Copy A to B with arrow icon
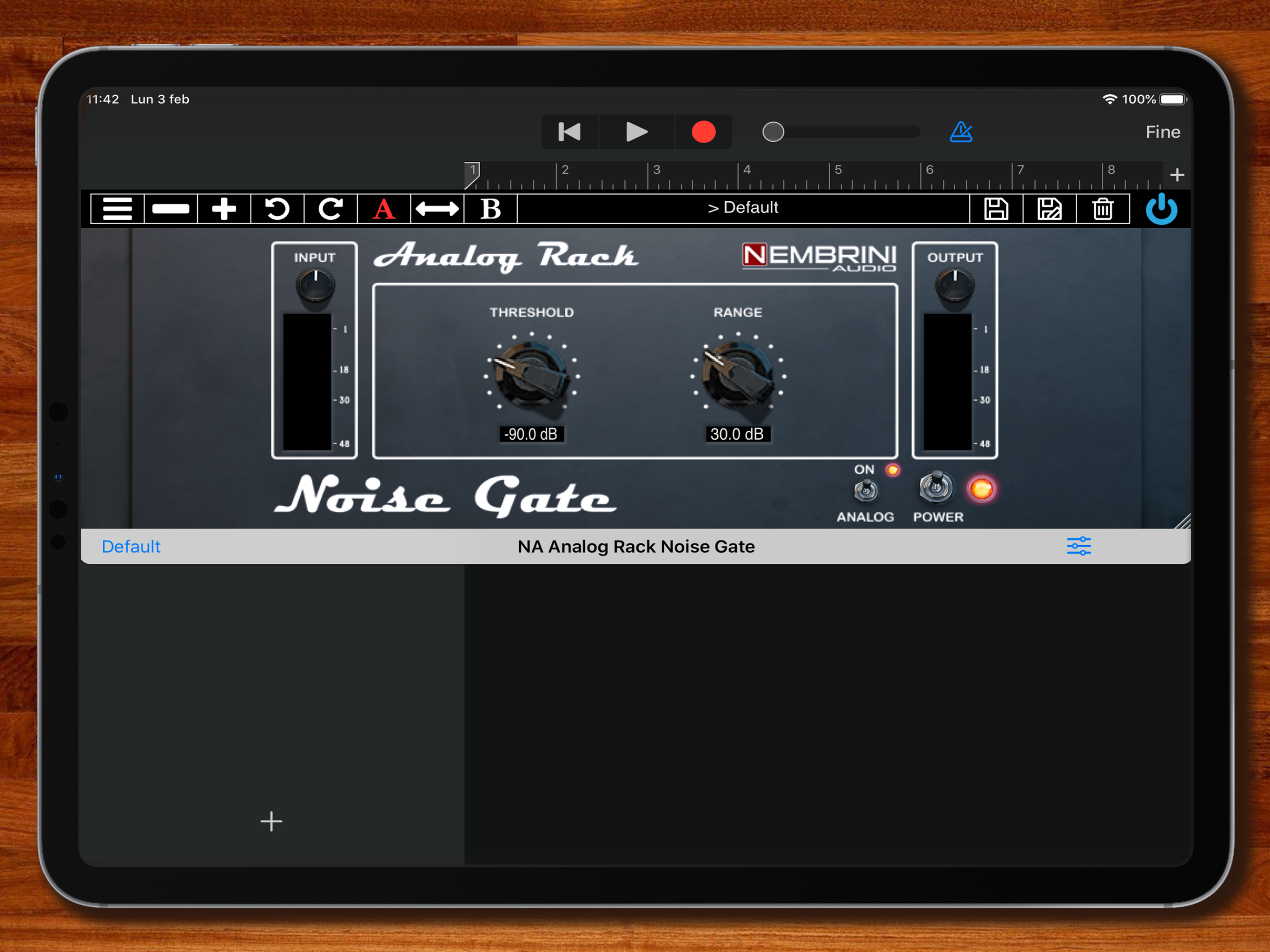Screen dimensions: 1270x952 [x=437, y=208]
